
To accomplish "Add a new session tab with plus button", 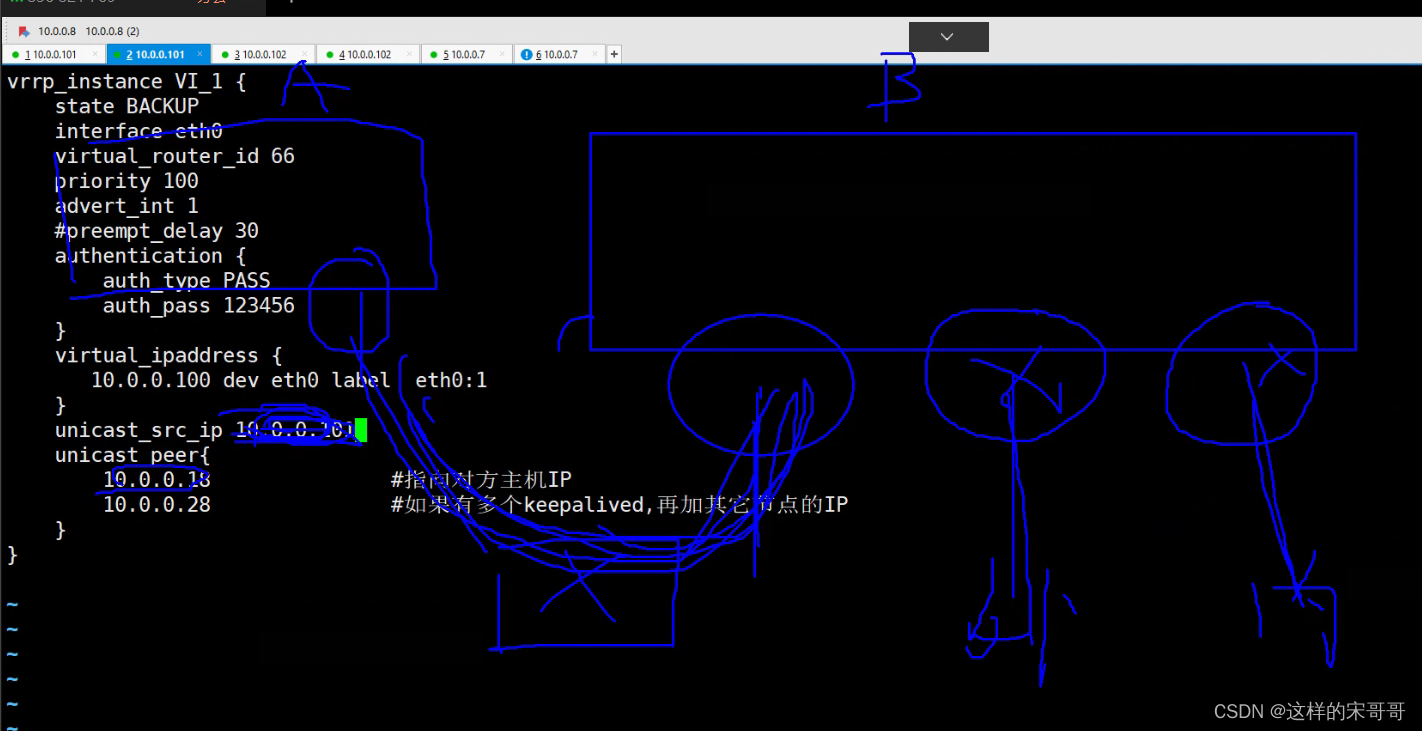I will pyautogui.click(x=614, y=54).
